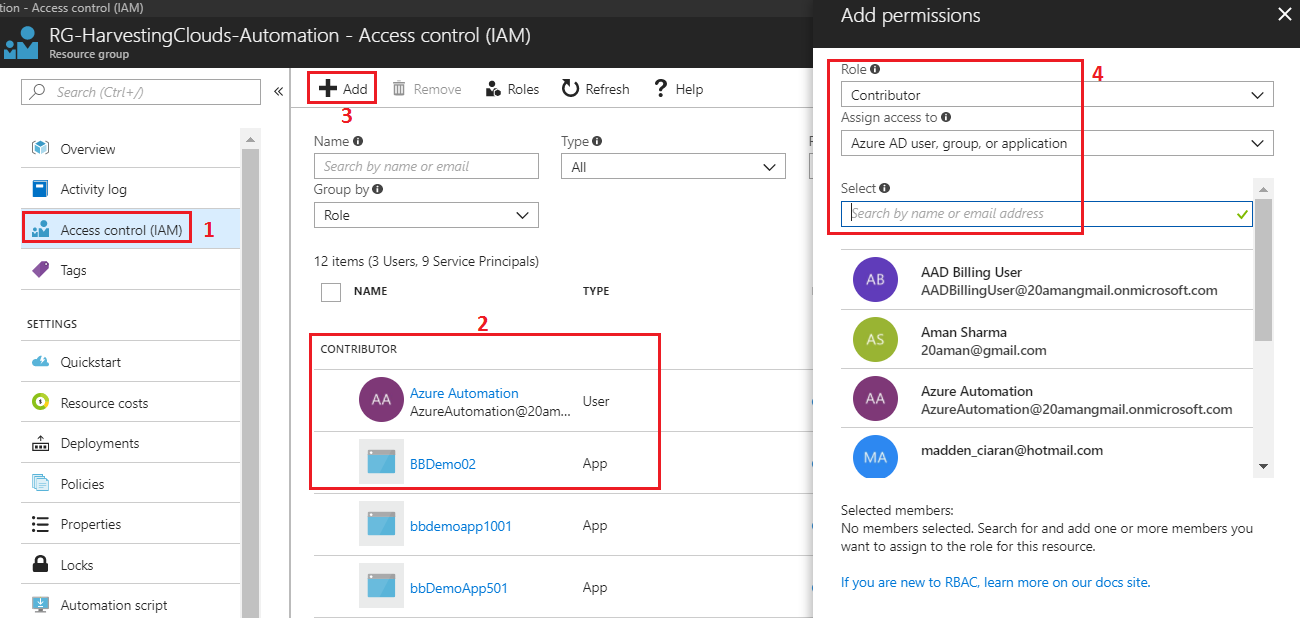
Task: Select Azure Automation in Add permissions list
Action: (1046, 399)
